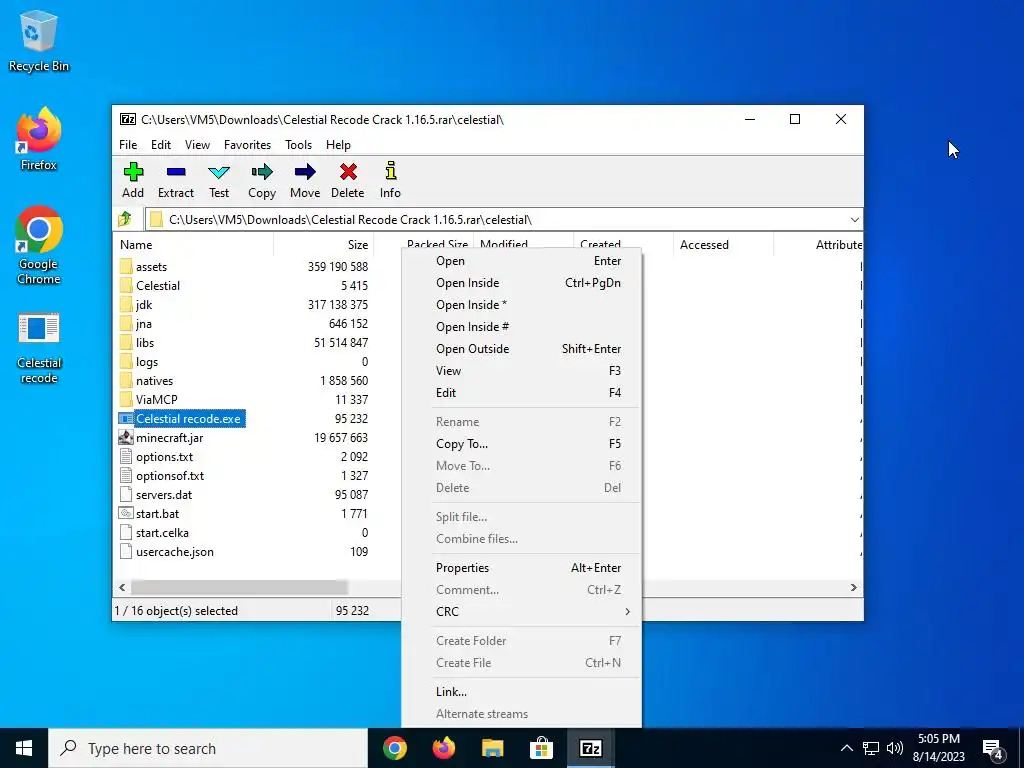The image size is (1024, 768).
Task: Choose Open Inside # in context menu
Action: coord(522,327)
